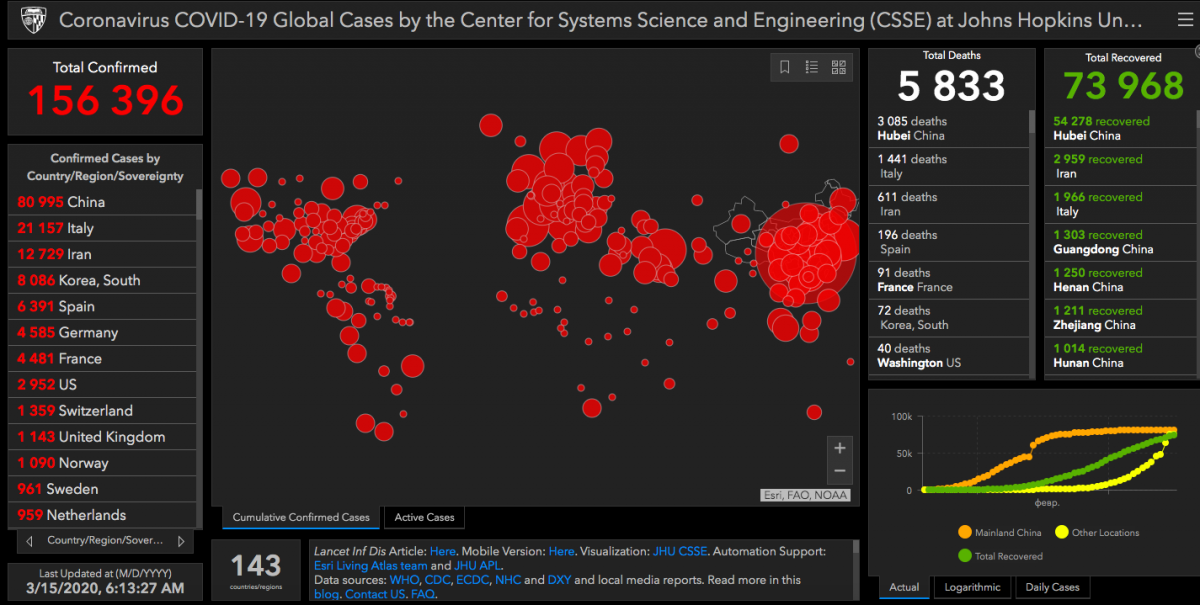
Task: Switch to the Logarithmic chart view
Action: click(x=971, y=588)
